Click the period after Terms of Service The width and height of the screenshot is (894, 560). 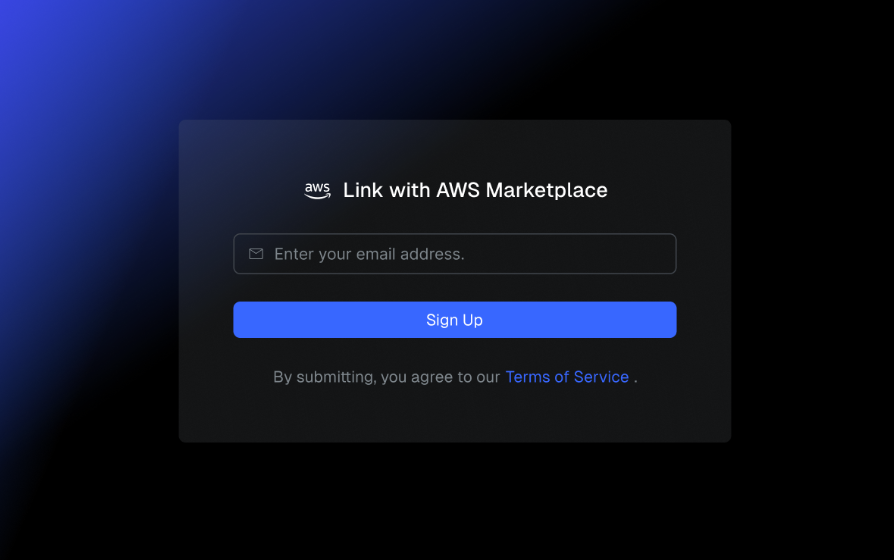pyautogui.click(x=635, y=381)
